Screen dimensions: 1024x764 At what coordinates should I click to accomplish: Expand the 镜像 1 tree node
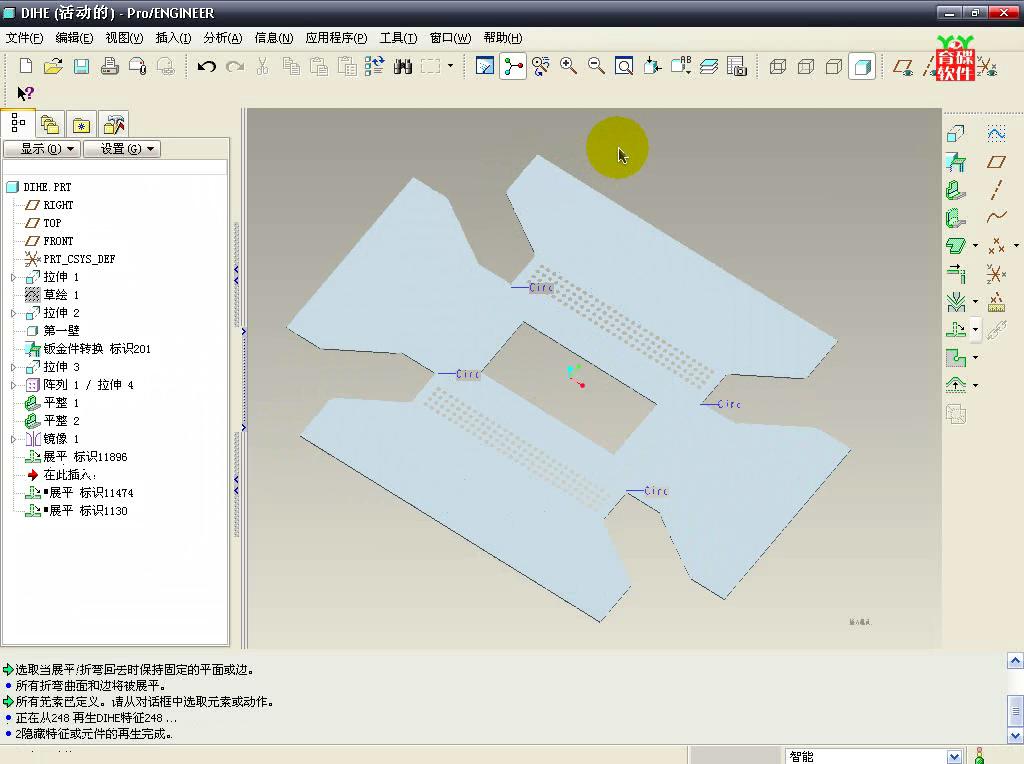pyautogui.click(x=13, y=439)
